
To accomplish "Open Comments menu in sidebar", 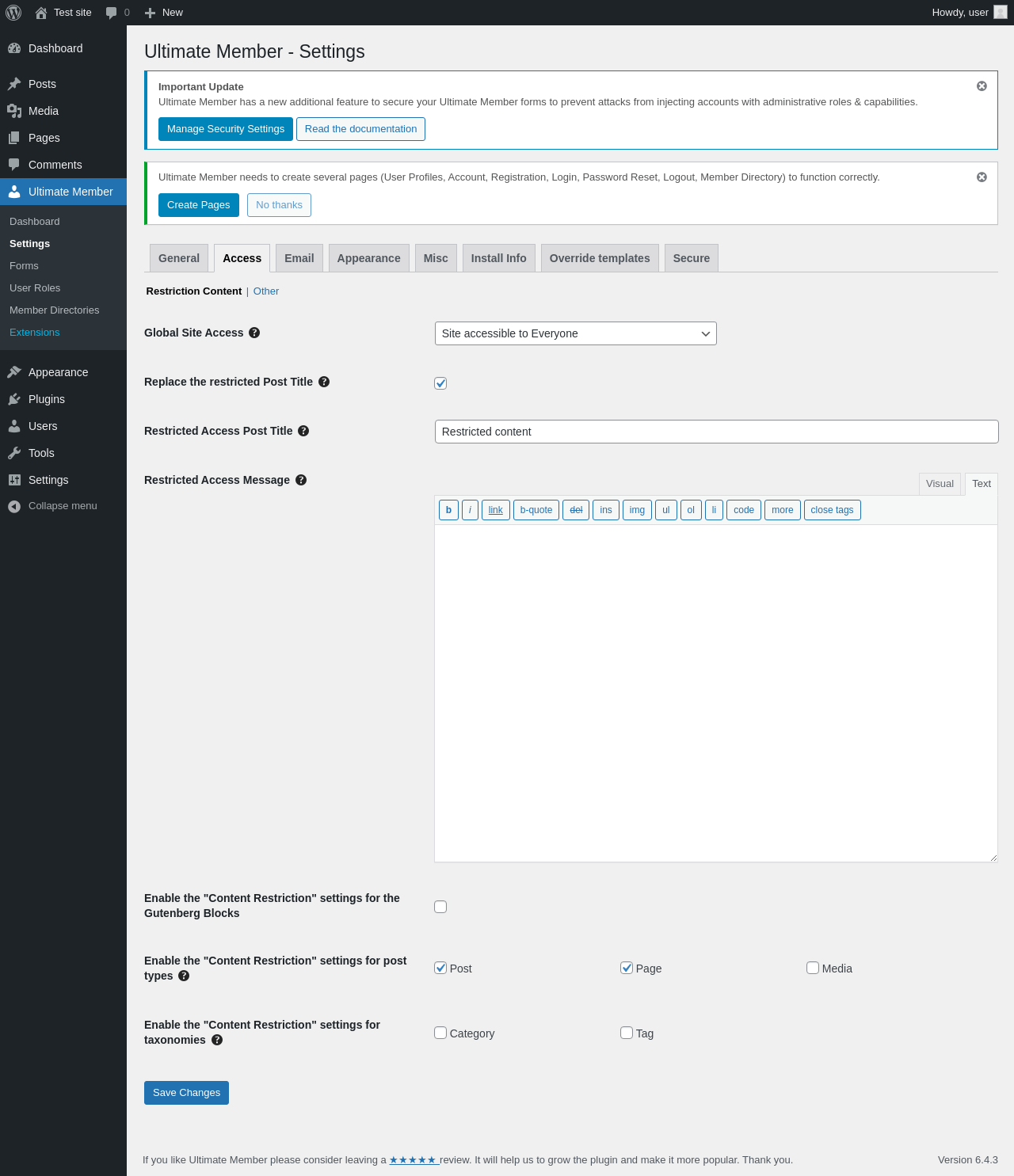I will click(63, 165).
